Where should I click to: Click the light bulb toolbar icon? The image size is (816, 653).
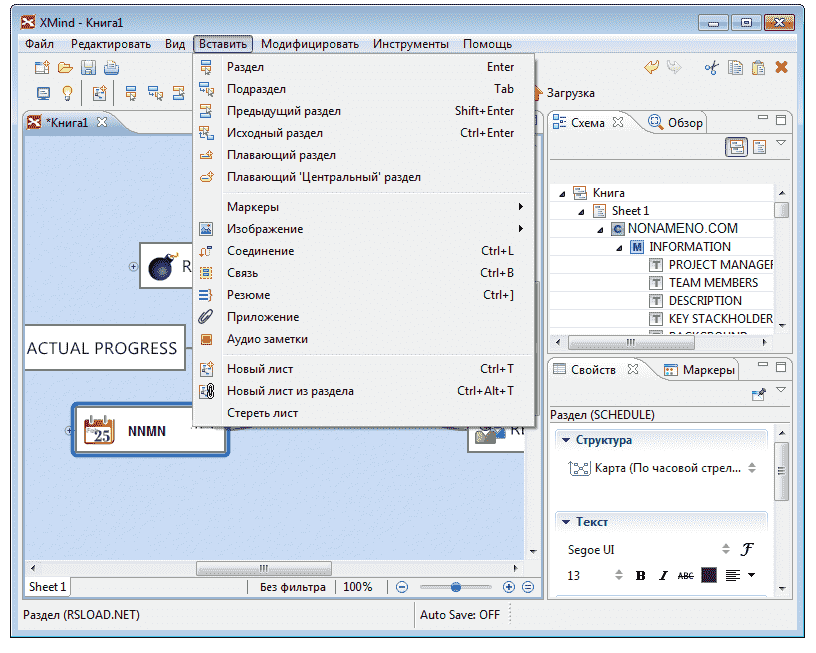67,93
